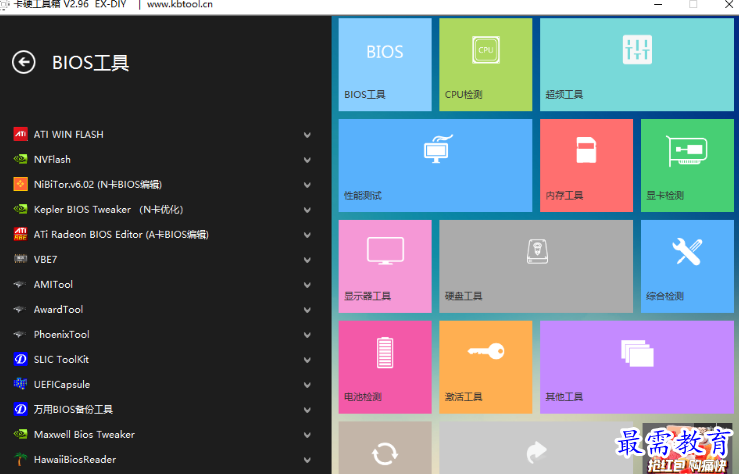
Task: Select the SLIC ToolKit text entry
Action: pos(61,359)
